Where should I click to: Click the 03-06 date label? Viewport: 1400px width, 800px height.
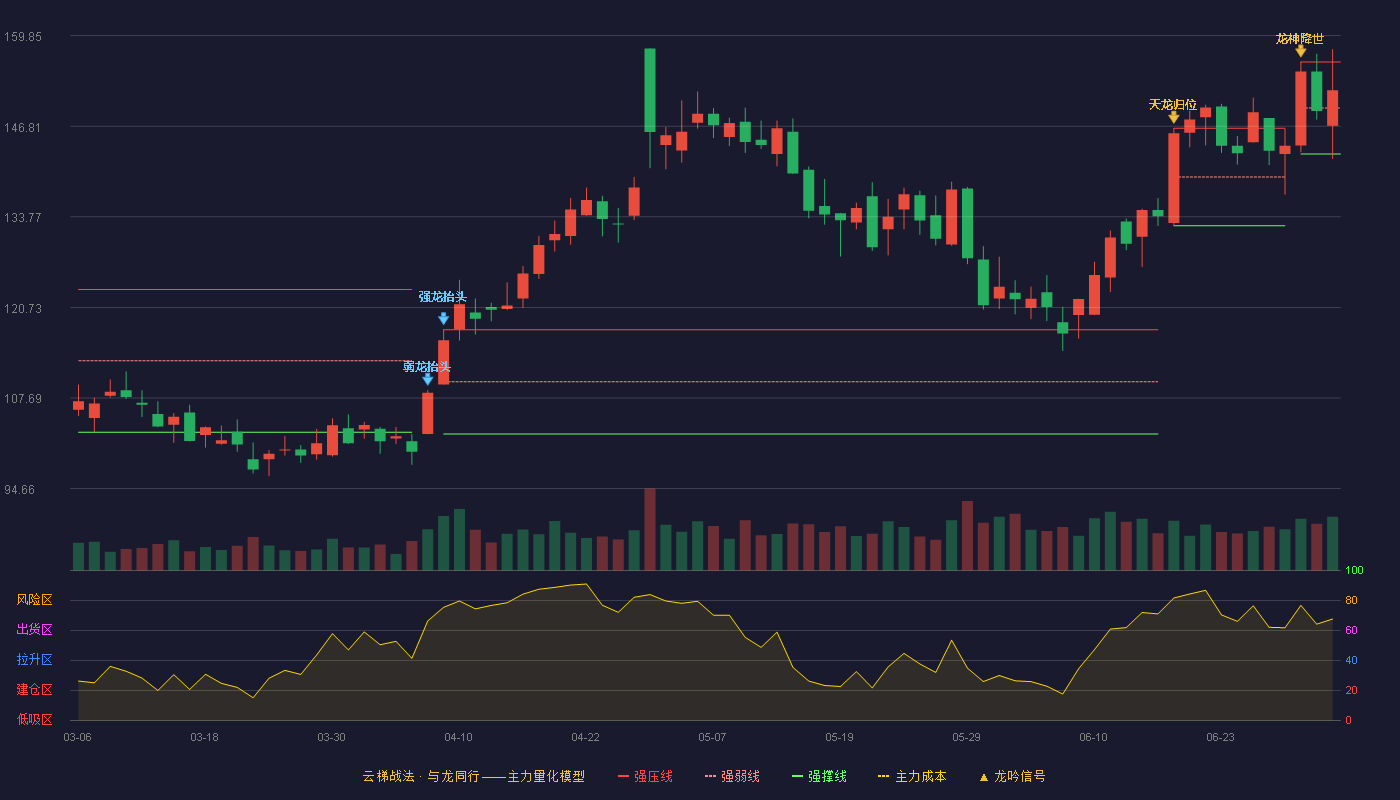(77, 737)
